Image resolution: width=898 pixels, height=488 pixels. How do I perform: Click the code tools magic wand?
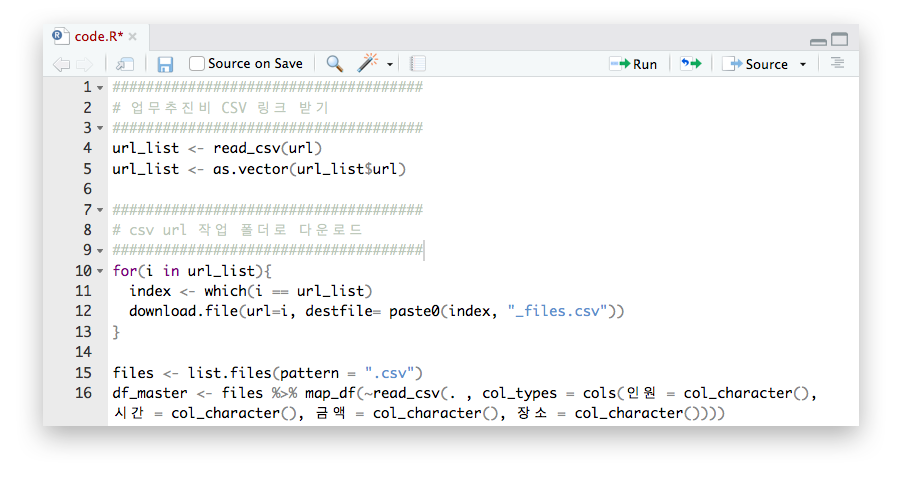368,63
